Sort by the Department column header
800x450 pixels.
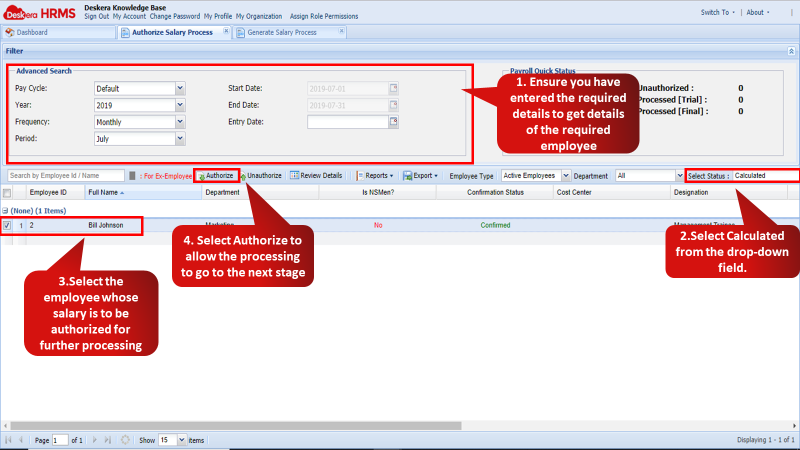pos(260,193)
